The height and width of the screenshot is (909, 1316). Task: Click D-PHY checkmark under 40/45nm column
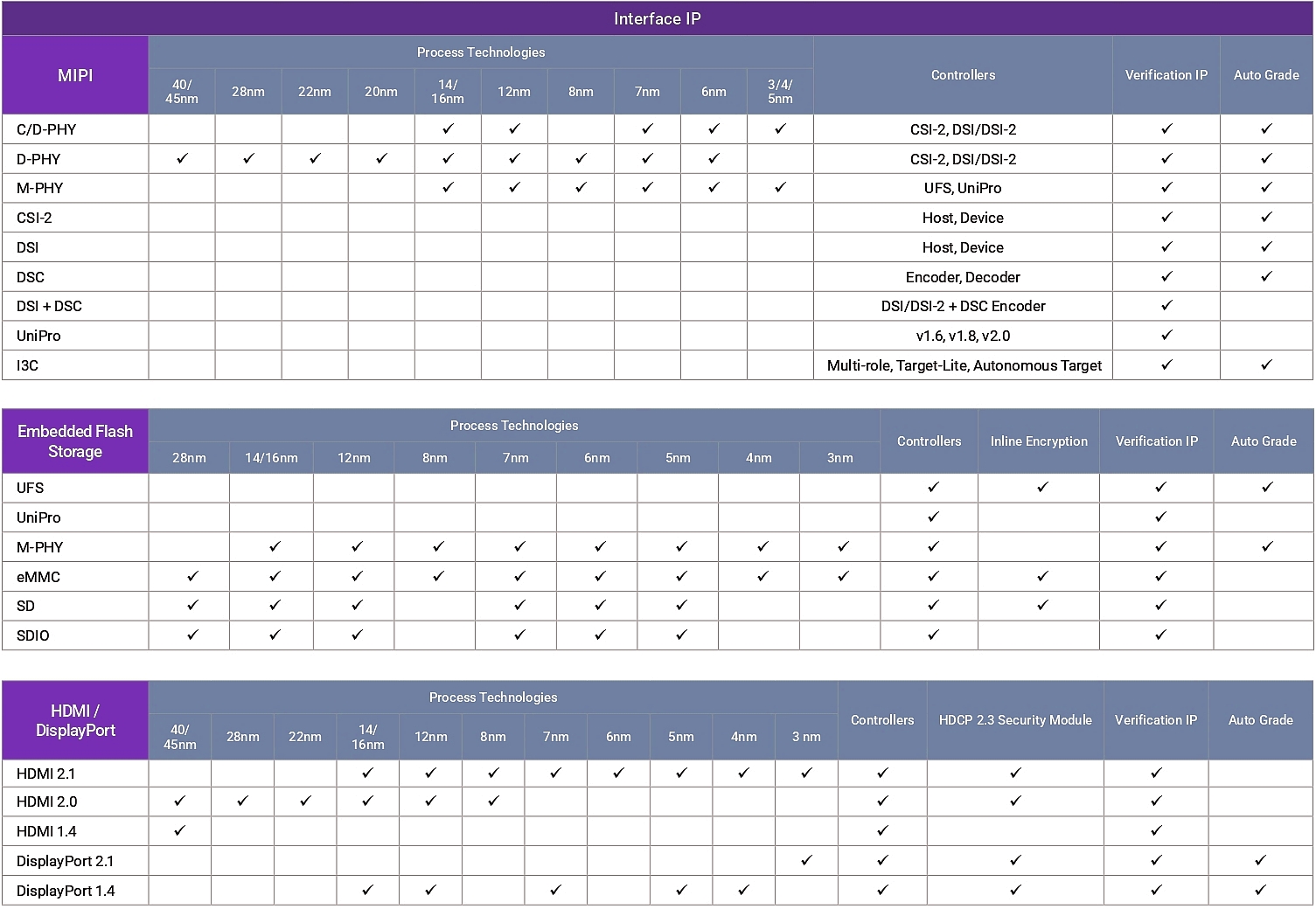[x=182, y=158]
